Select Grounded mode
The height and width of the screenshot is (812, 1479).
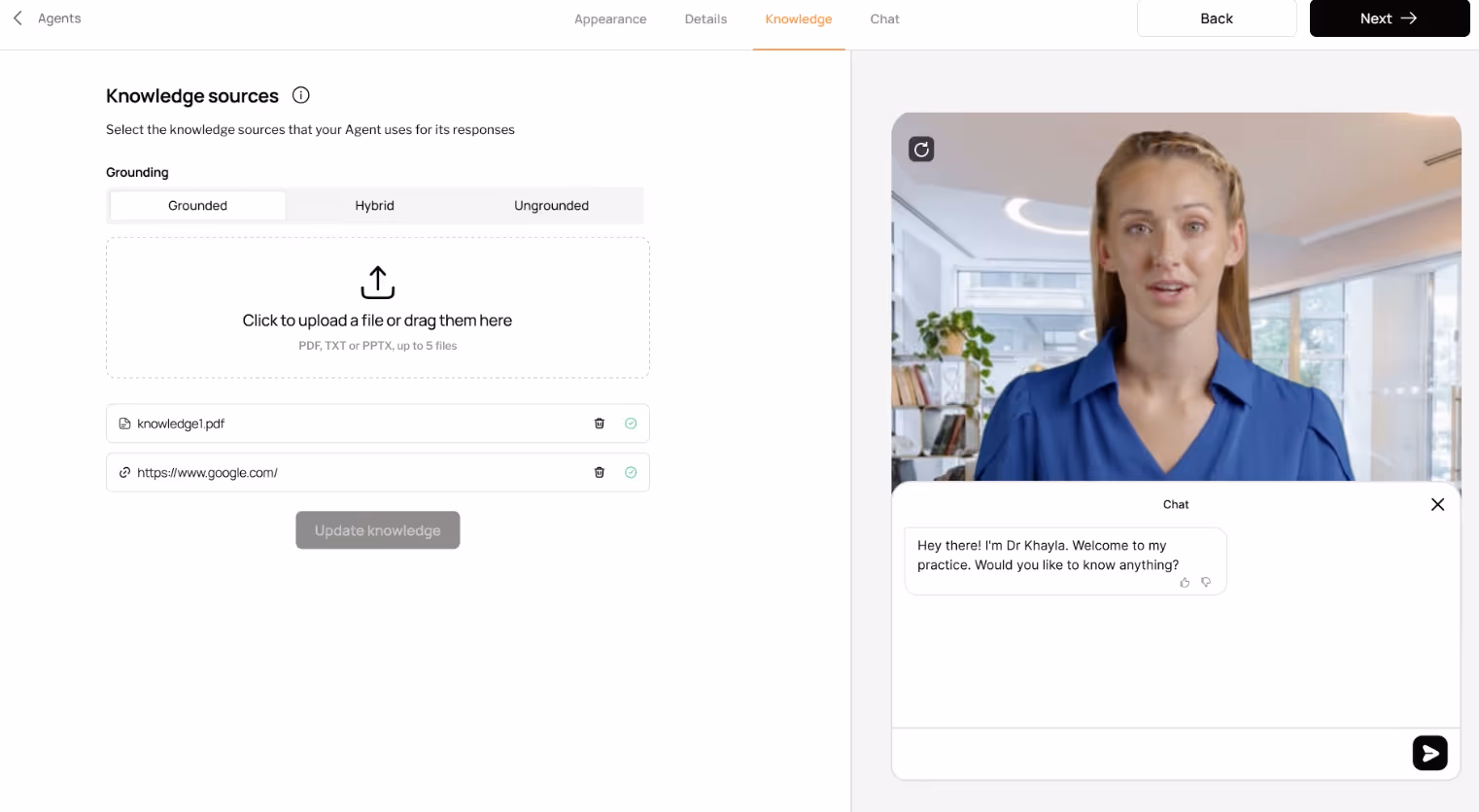(x=197, y=205)
